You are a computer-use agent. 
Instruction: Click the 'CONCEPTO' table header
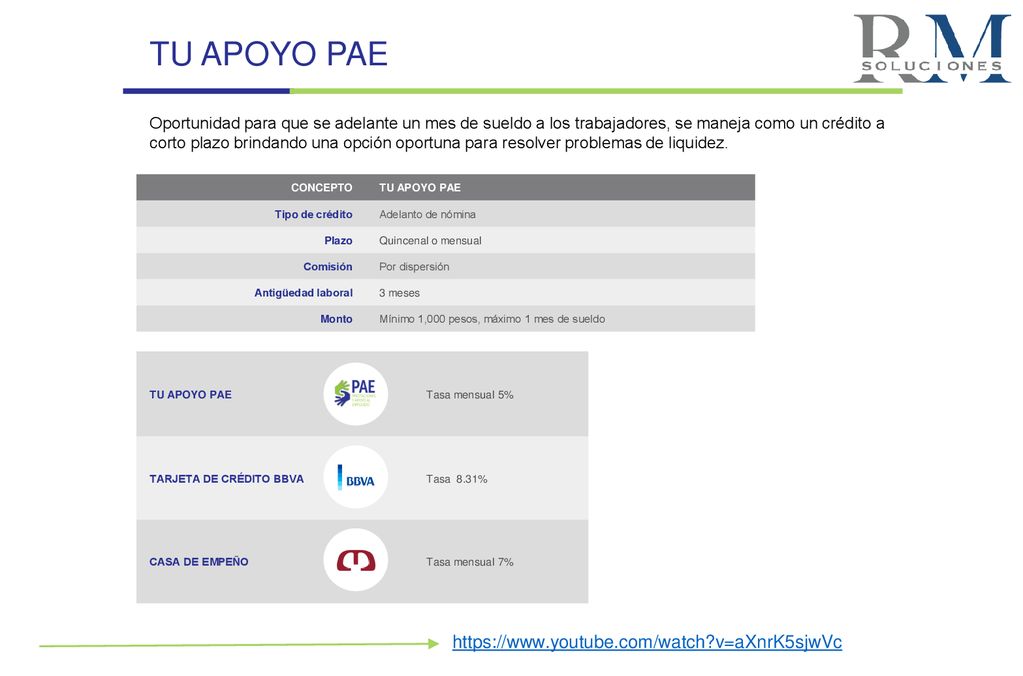322,188
